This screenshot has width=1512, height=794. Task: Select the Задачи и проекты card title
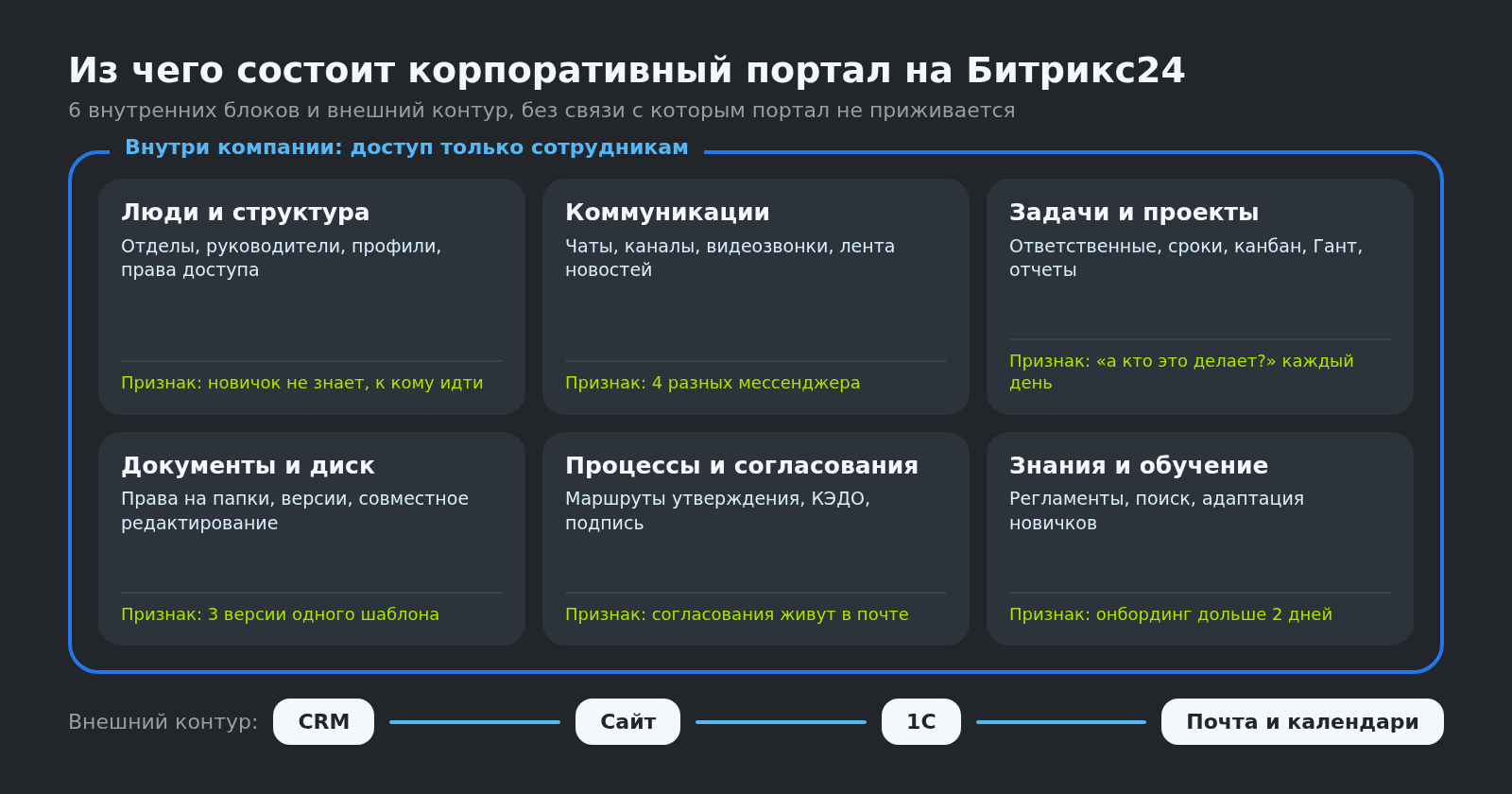point(1134,213)
